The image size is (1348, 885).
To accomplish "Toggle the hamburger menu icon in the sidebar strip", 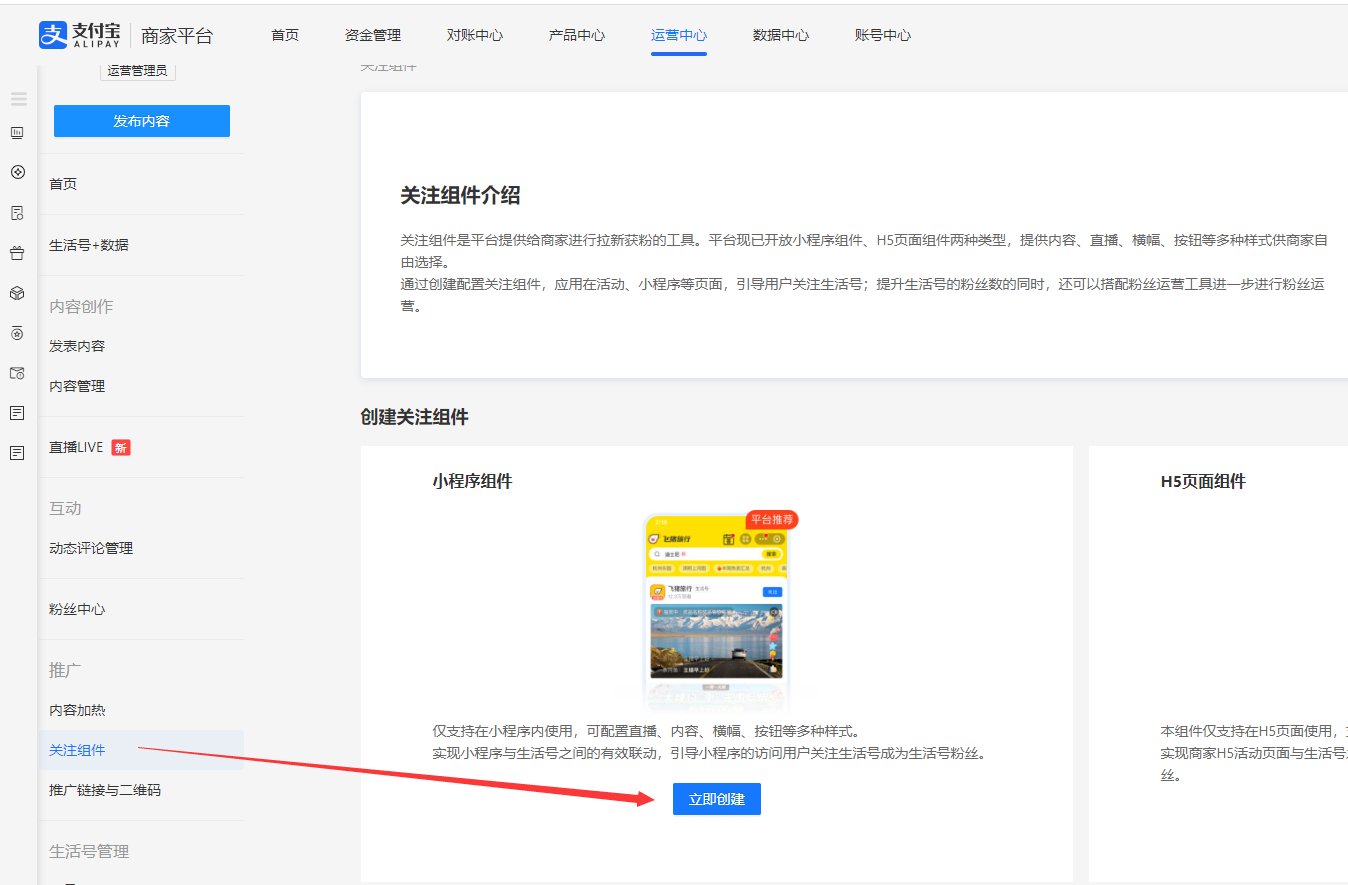I will (x=19, y=99).
